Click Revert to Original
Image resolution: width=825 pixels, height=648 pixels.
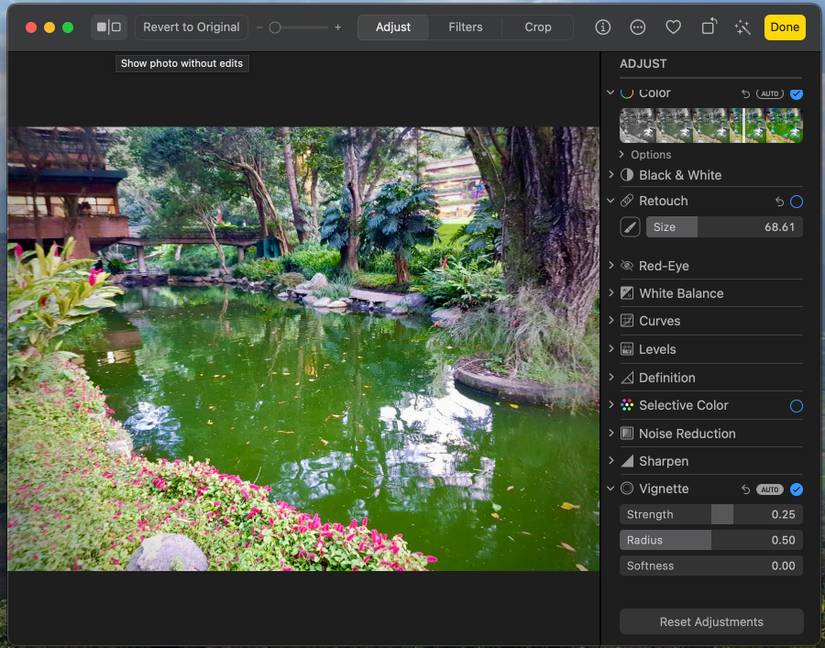click(192, 27)
